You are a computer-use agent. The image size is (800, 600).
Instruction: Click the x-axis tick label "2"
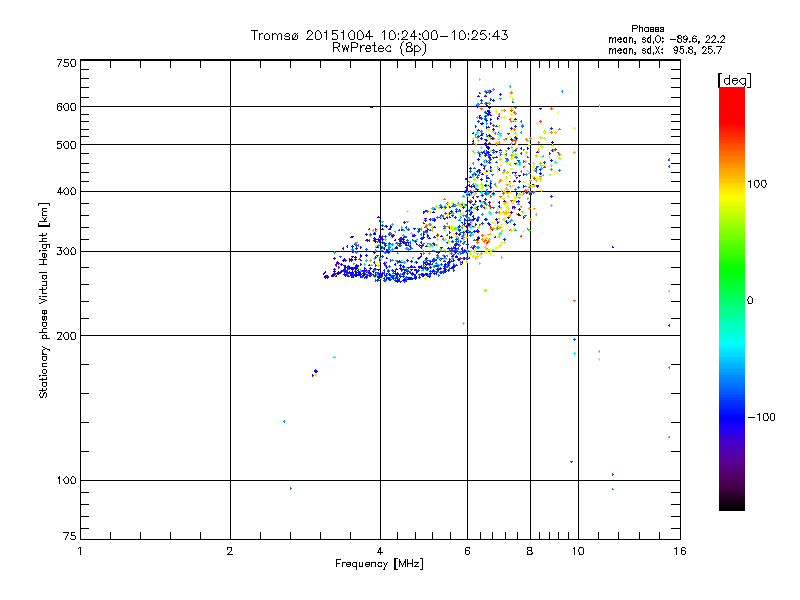(x=230, y=551)
